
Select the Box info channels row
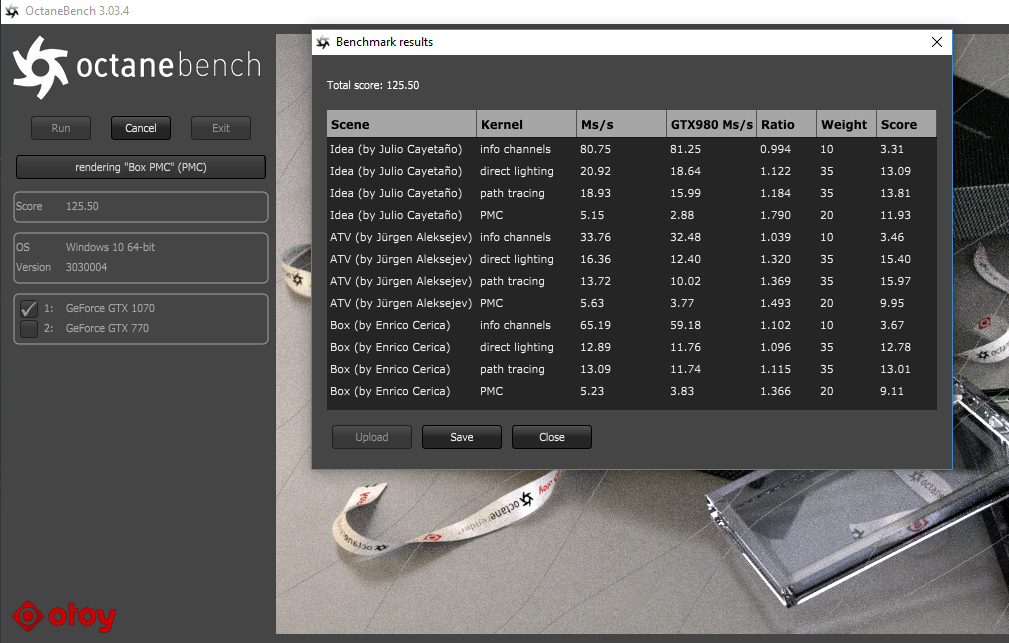point(631,325)
